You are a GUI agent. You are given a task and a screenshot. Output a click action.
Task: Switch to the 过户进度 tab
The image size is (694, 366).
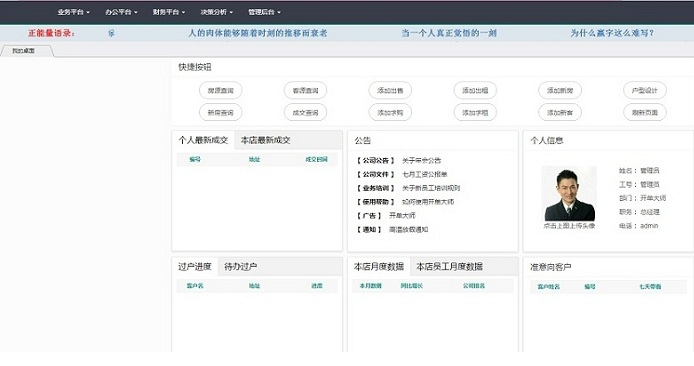pos(195,267)
